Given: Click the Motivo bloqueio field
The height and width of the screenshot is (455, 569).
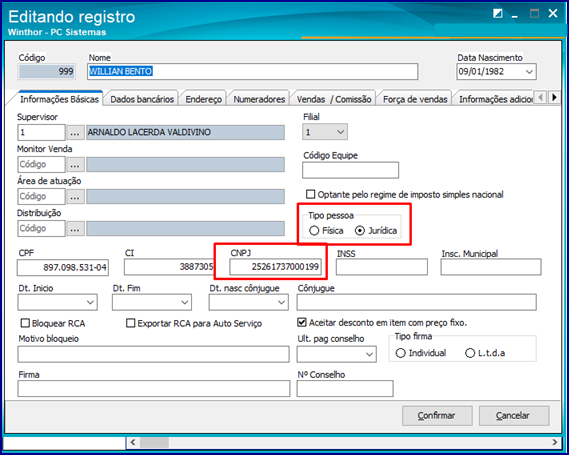Looking at the screenshot, I should pyautogui.click(x=153, y=354).
